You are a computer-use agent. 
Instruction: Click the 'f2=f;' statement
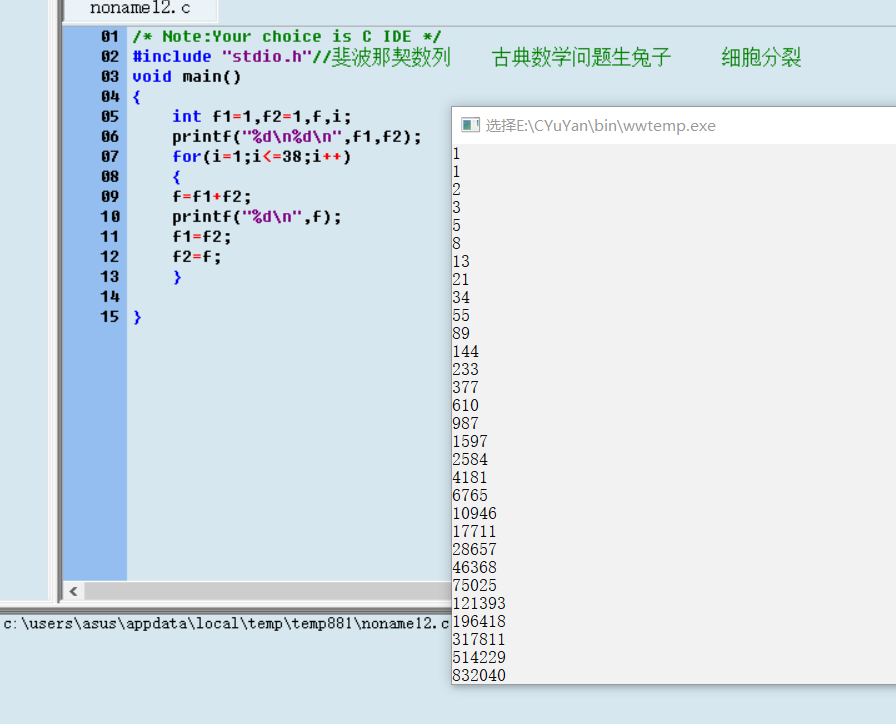pyautogui.click(x=197, y=257)
